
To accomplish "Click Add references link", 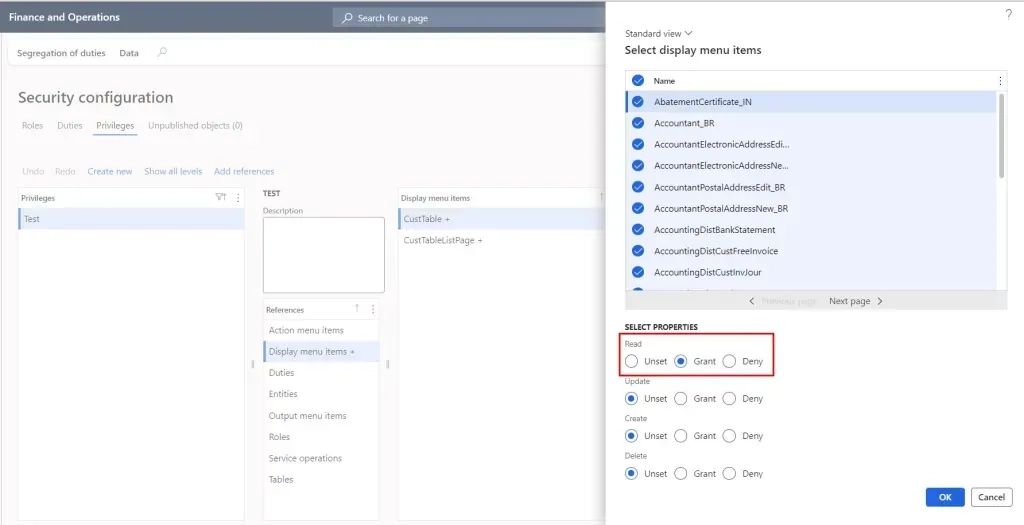I will click(x=244, y=171).
